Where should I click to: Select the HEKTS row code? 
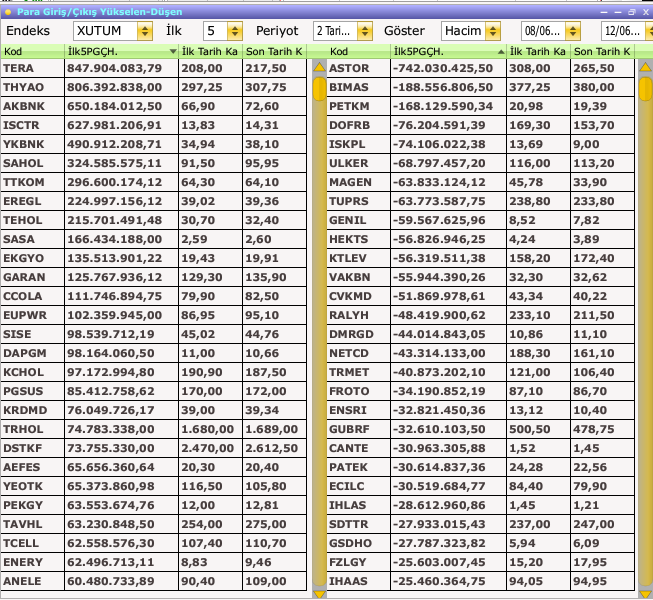point(349,239)
